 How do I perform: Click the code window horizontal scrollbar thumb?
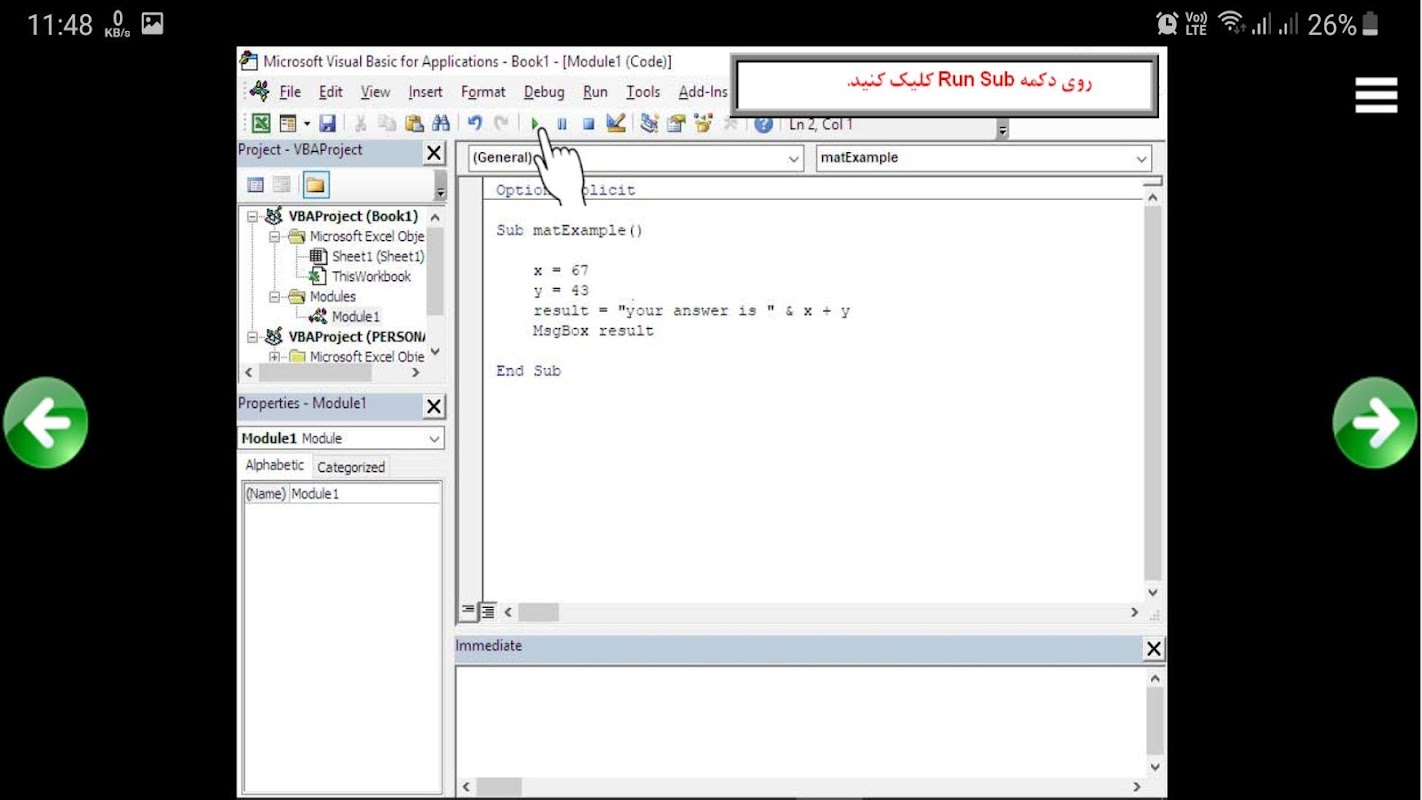click(x=538, y=612)
